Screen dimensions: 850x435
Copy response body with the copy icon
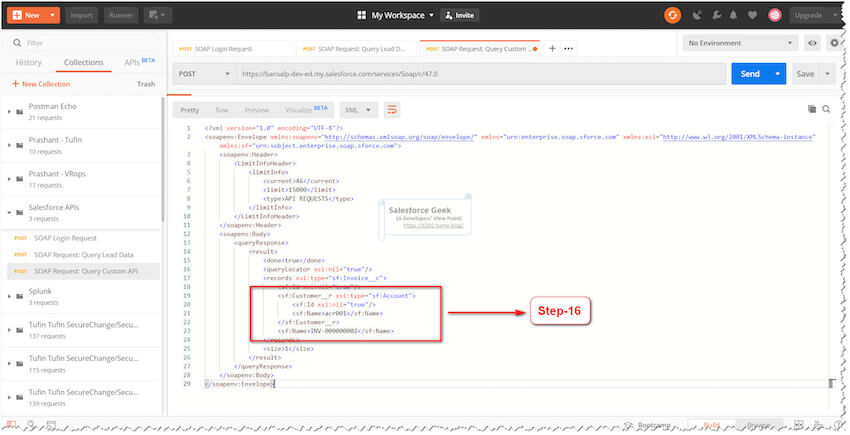[x=812, y=109]
